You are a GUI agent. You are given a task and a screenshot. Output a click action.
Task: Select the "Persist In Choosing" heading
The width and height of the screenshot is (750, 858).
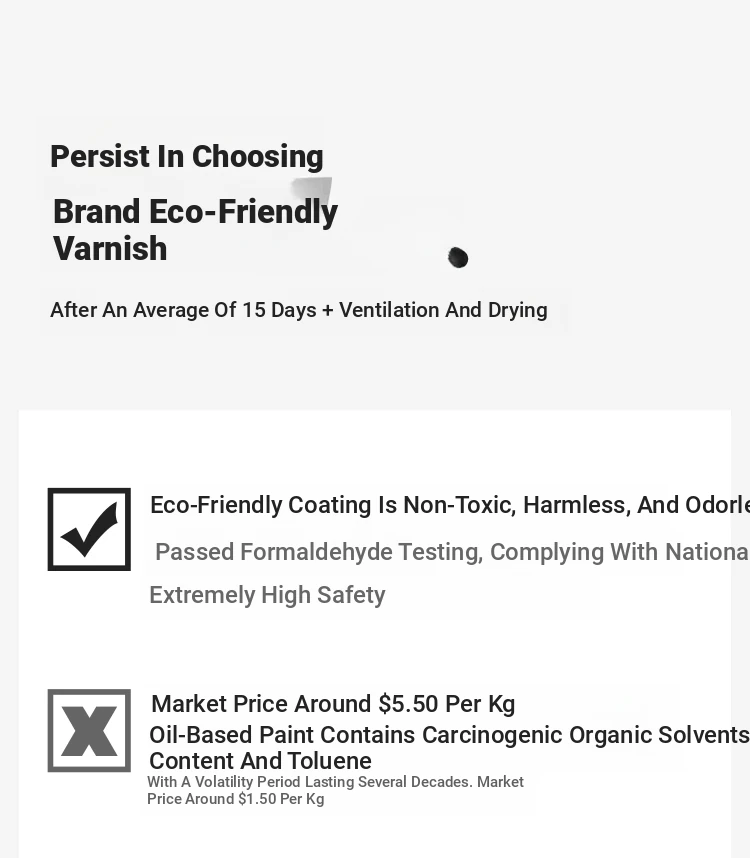point(186,157)
